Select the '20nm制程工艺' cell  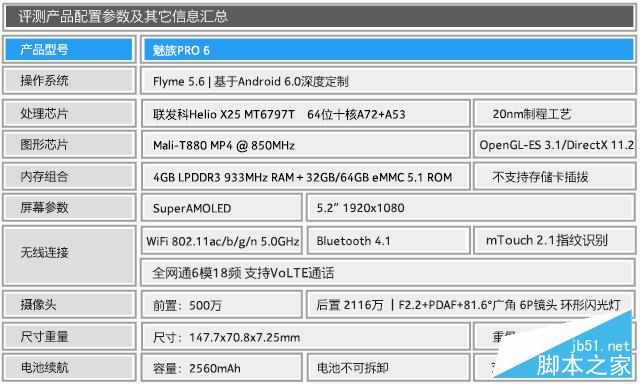pos(555,113)
